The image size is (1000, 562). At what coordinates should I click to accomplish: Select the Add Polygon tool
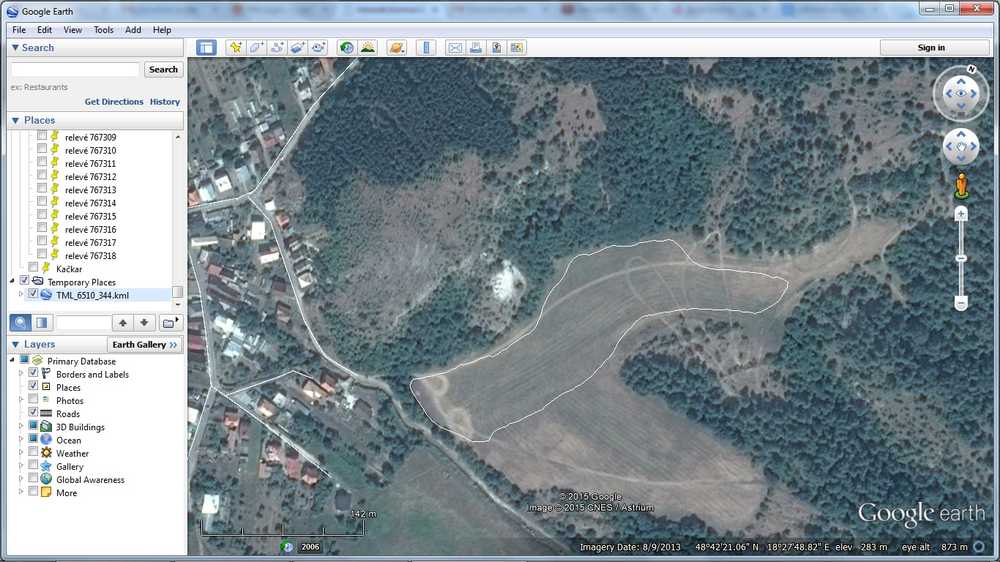coord(257,47)
